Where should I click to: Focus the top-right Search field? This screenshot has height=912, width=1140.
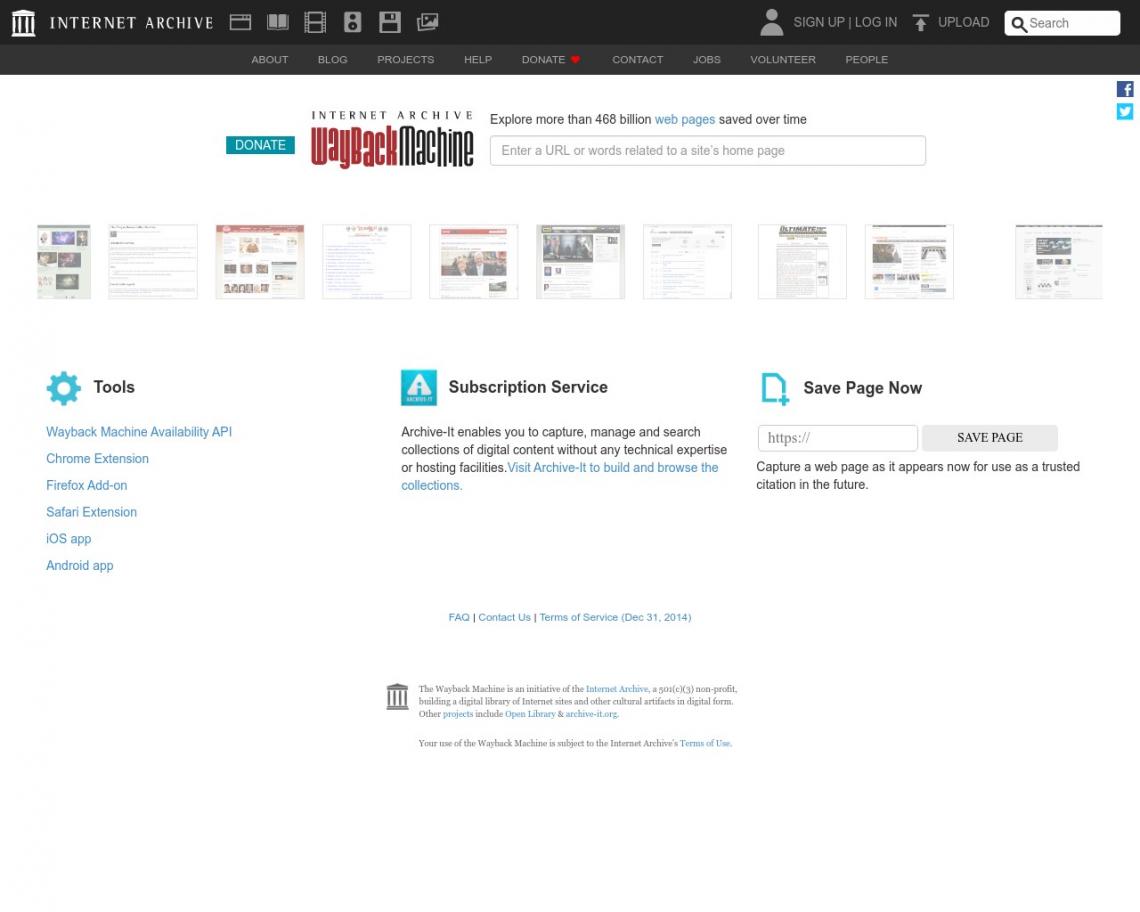click(1062, 23)
